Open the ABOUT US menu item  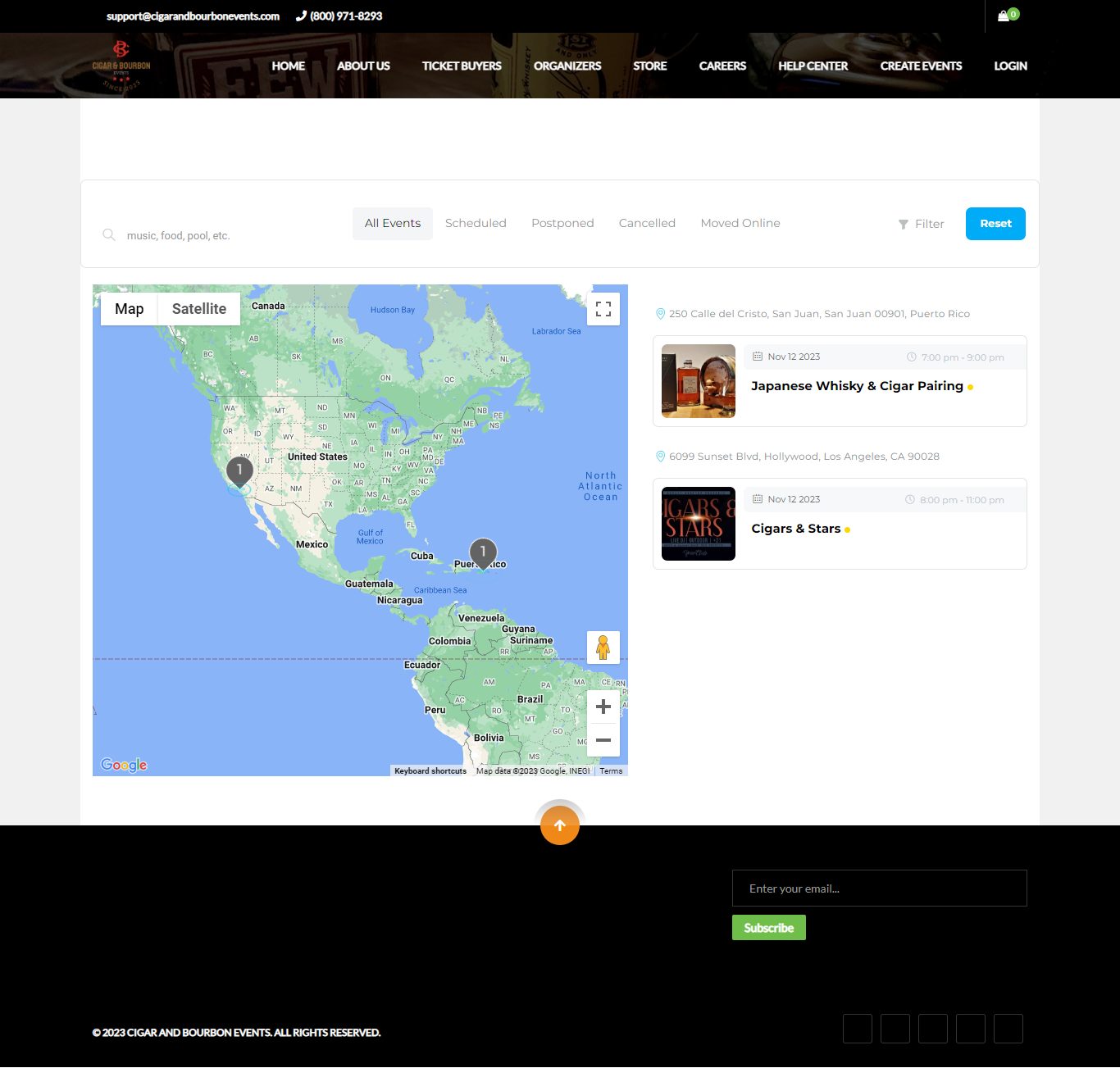[363, 66]
